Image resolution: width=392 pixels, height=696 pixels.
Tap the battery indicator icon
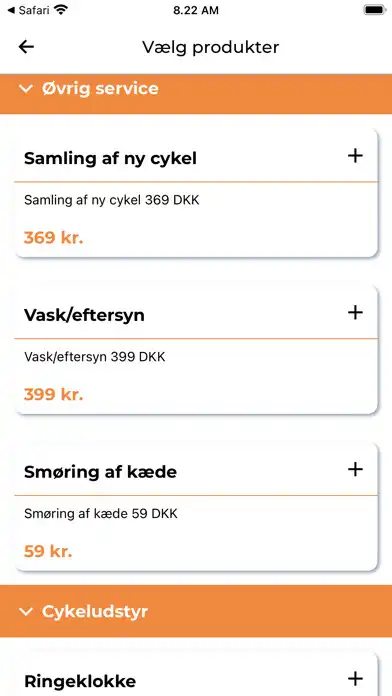375,10
